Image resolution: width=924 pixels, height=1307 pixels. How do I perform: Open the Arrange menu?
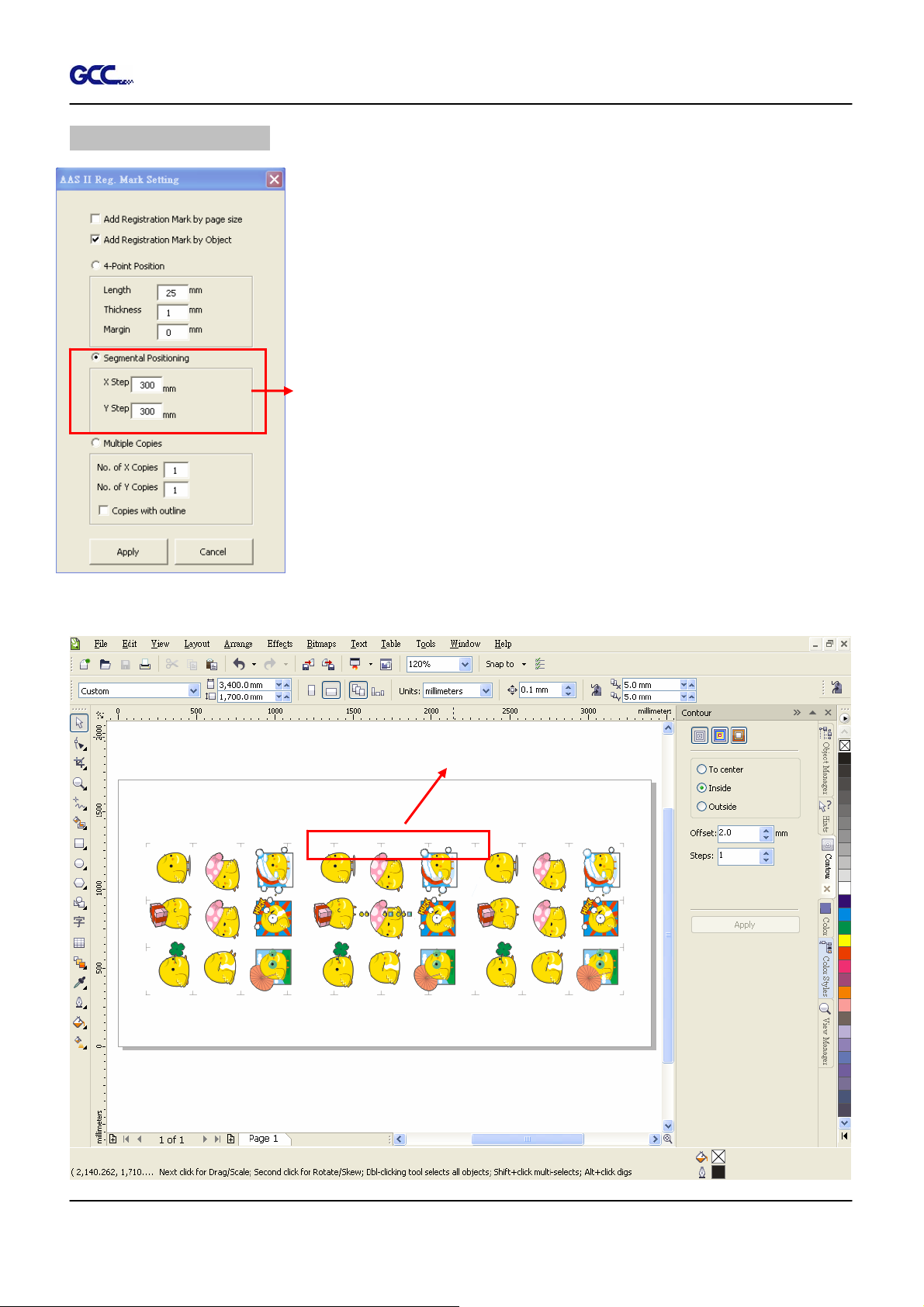pyautogui.click(x=238, y=644)
